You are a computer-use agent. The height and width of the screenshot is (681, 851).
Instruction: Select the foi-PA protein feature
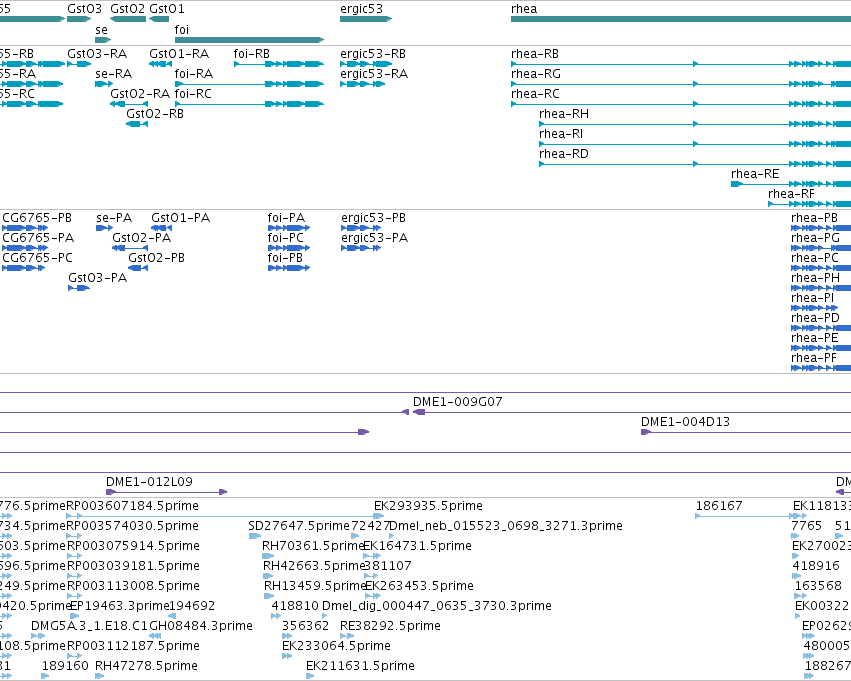289,228
